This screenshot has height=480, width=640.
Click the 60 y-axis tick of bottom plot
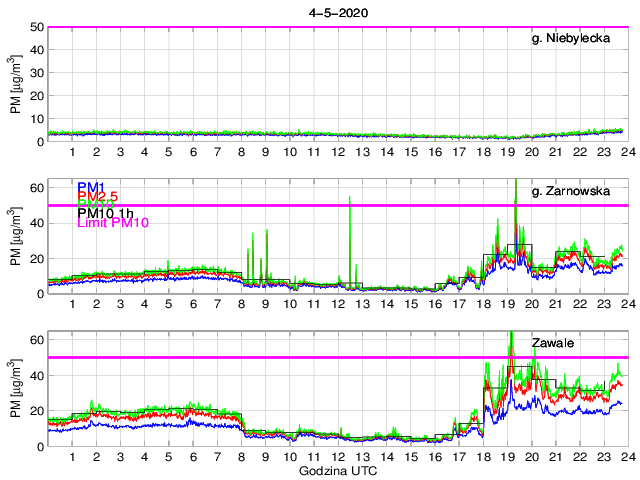[x=37, y=340]
